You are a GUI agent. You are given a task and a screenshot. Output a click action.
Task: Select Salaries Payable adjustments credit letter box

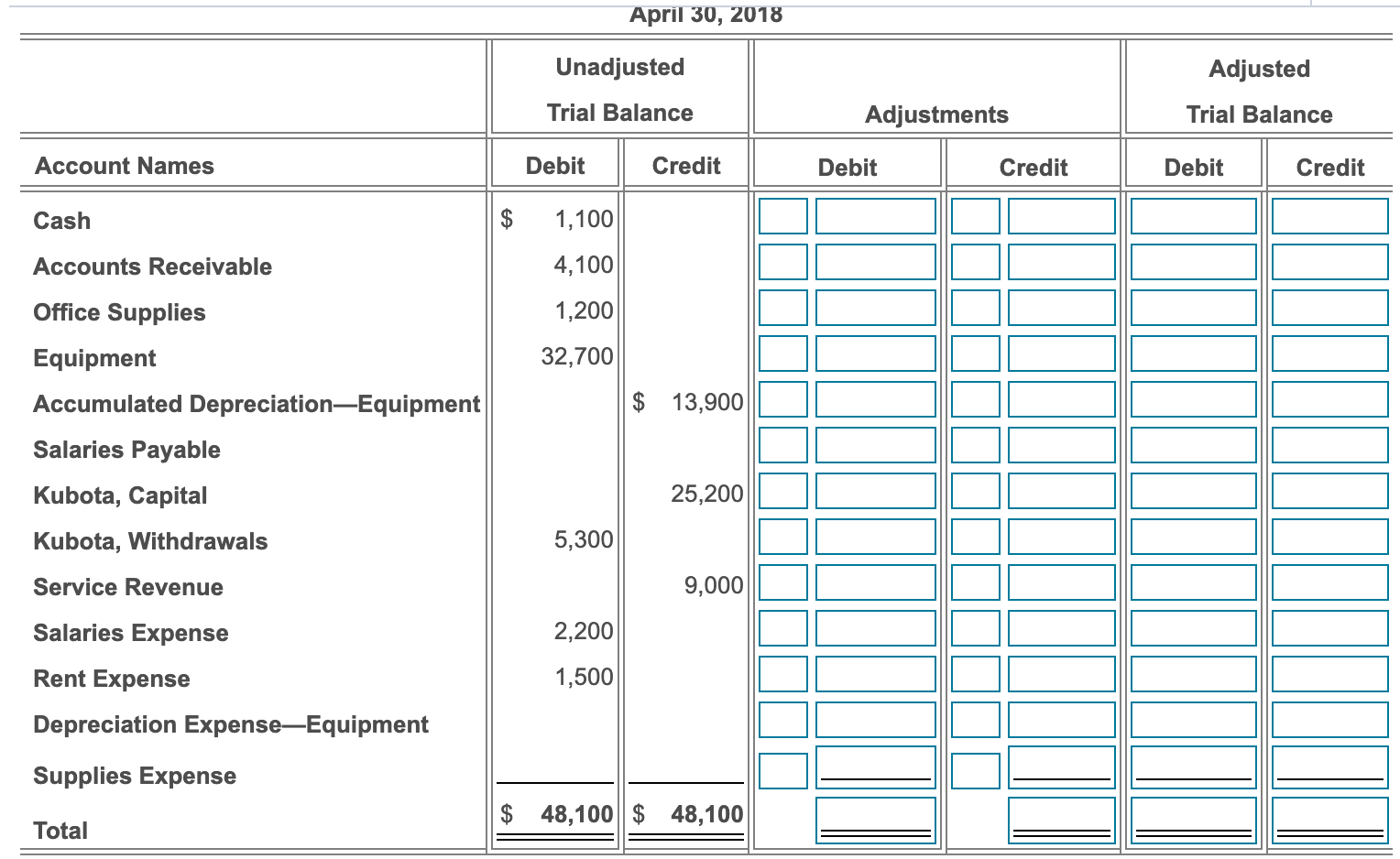click(976, 445)
